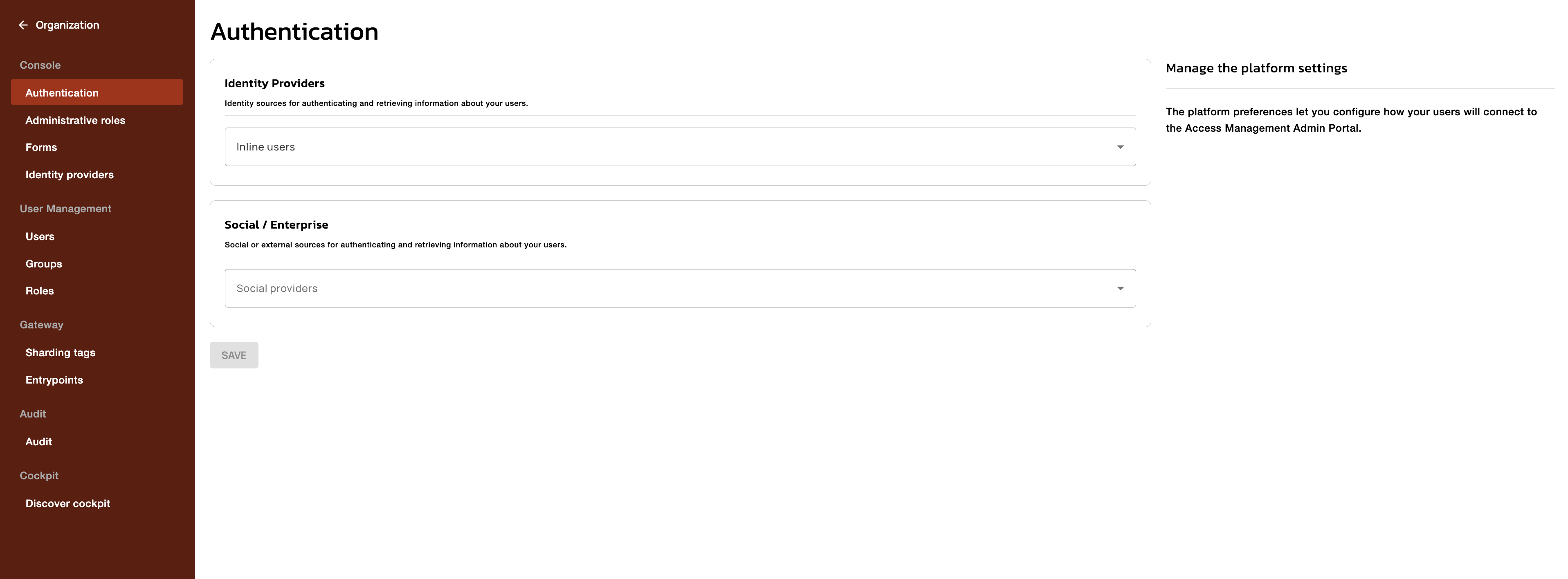Click the back arrow next to Organization
This screenshot has width=1568, height=579.
click(x=23, y=25)
